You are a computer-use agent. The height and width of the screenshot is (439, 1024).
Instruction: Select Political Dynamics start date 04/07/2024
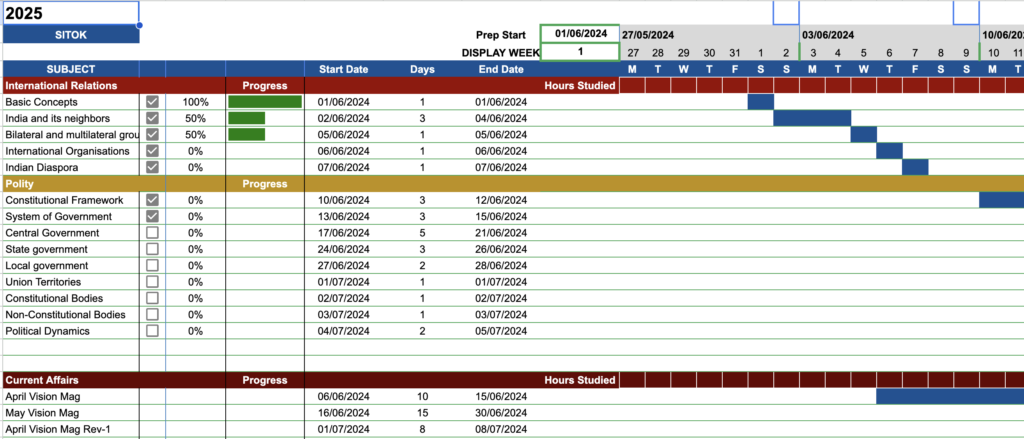(344, 331)
